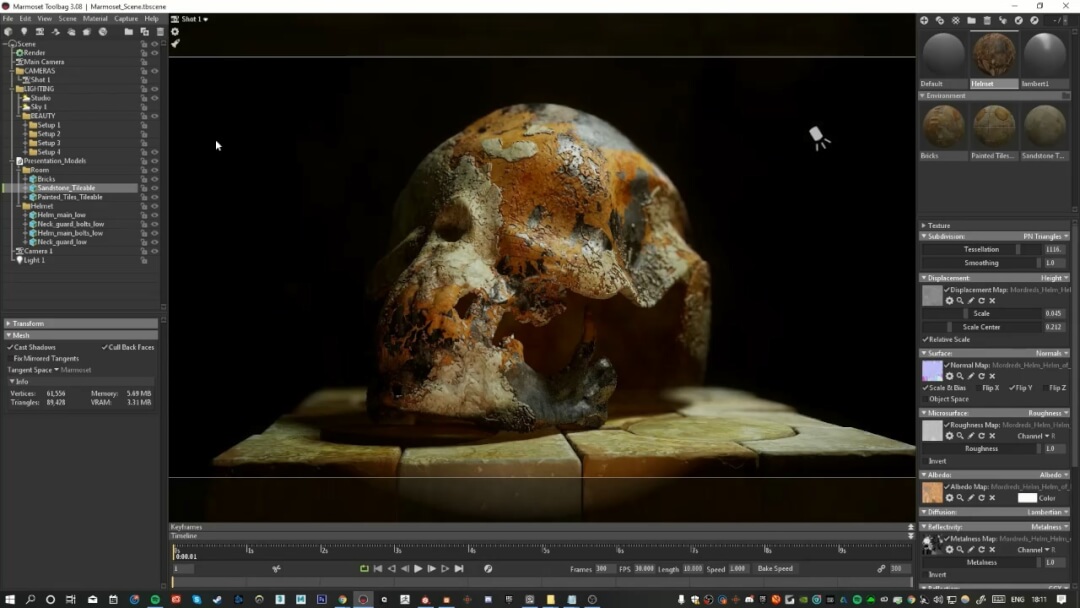Screen dimensions: 1080x608
Task: Open the File menu
Action: point(8,19)
